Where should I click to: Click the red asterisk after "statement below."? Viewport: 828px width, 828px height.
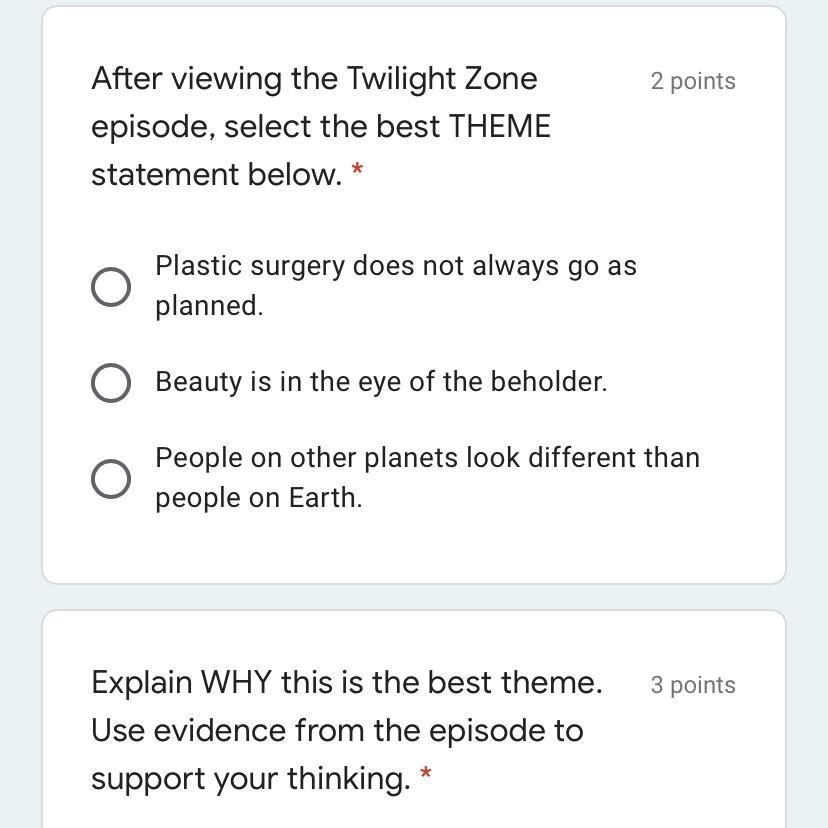point(357,174)
